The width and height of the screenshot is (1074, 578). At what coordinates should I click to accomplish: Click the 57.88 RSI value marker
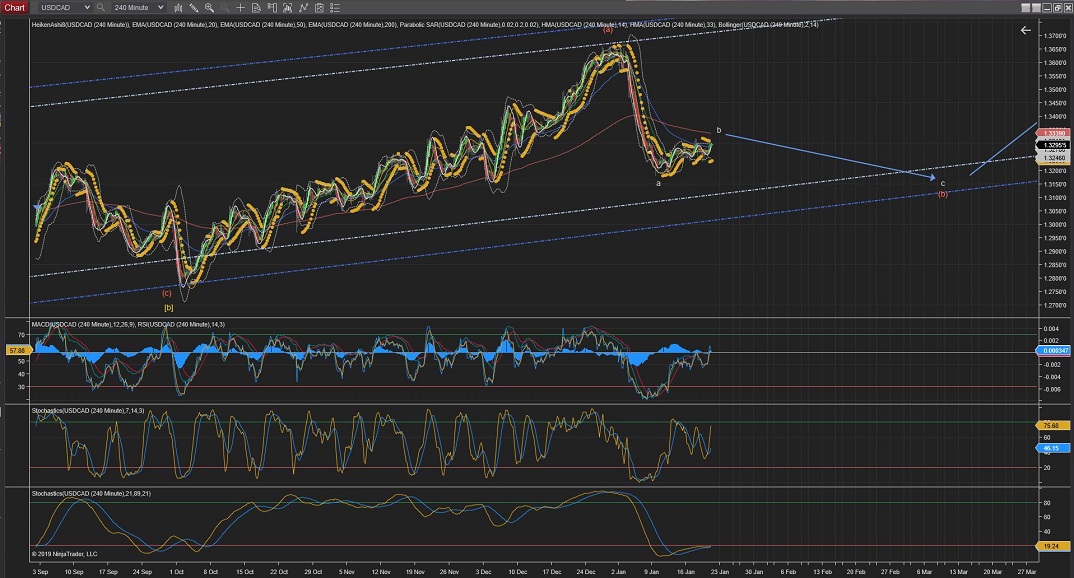(x=16, y=350)
